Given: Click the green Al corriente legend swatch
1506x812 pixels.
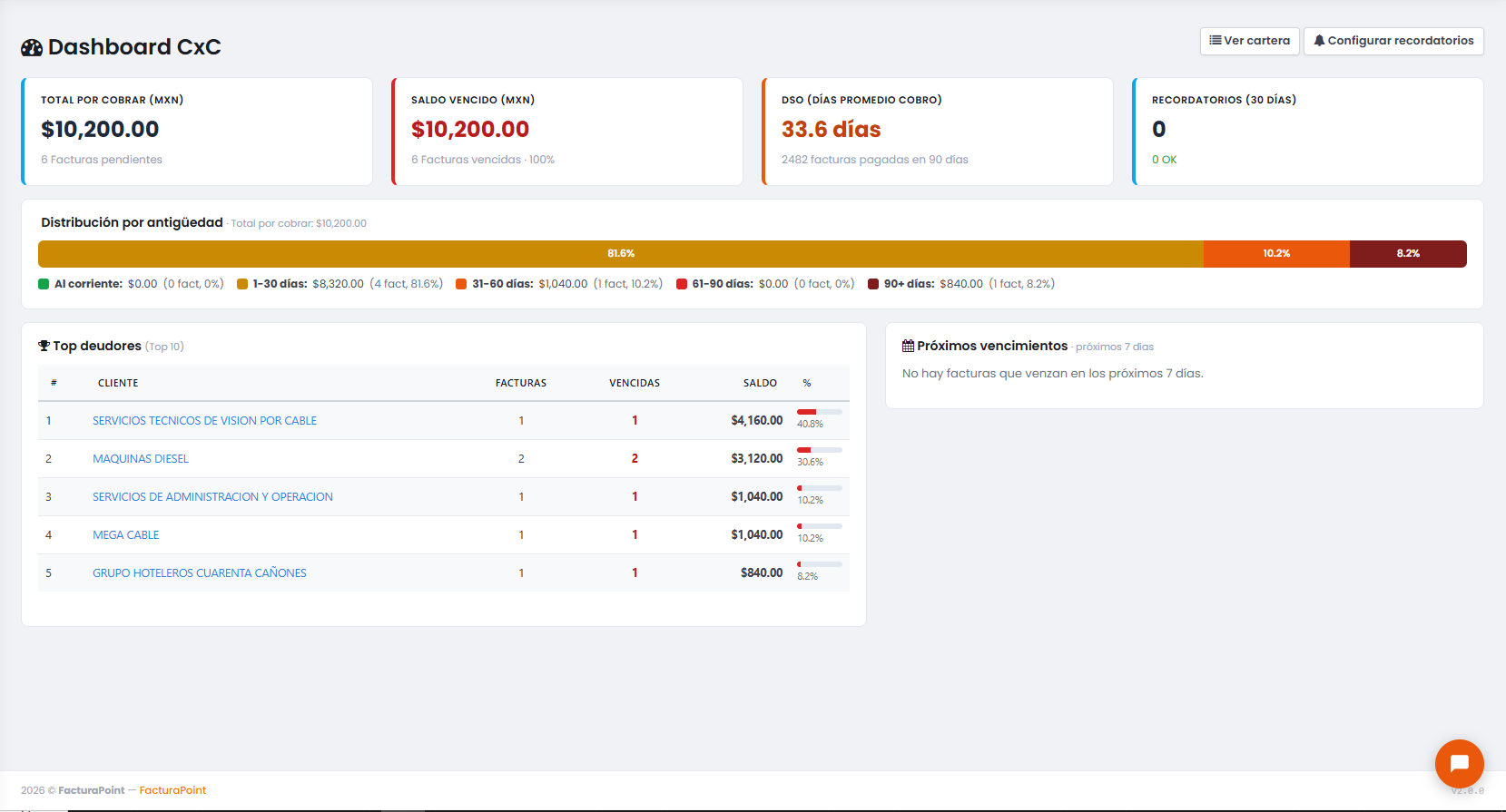Looking at the screenshot, I should pos(44,284).
